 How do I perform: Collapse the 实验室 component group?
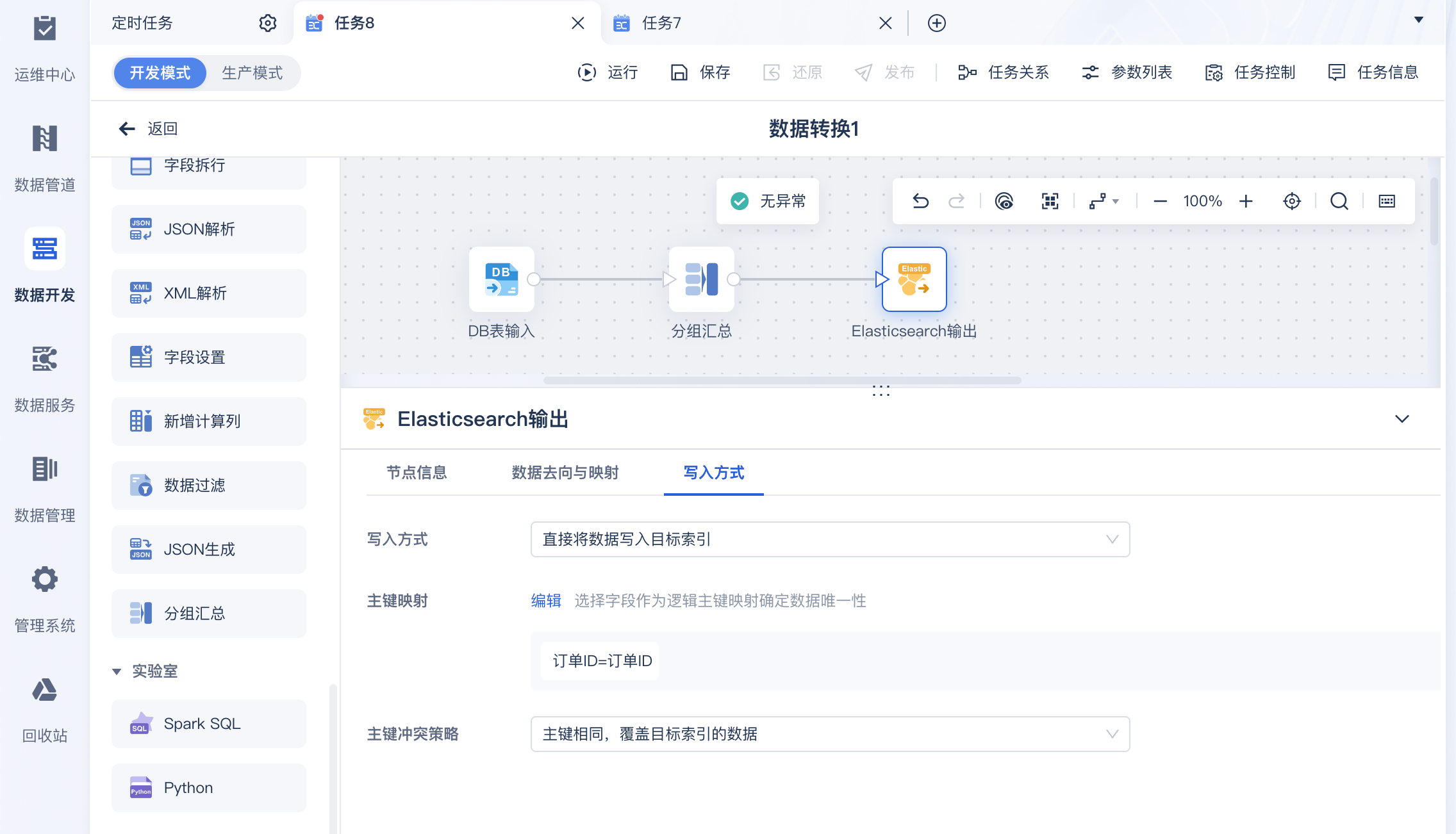117,671
